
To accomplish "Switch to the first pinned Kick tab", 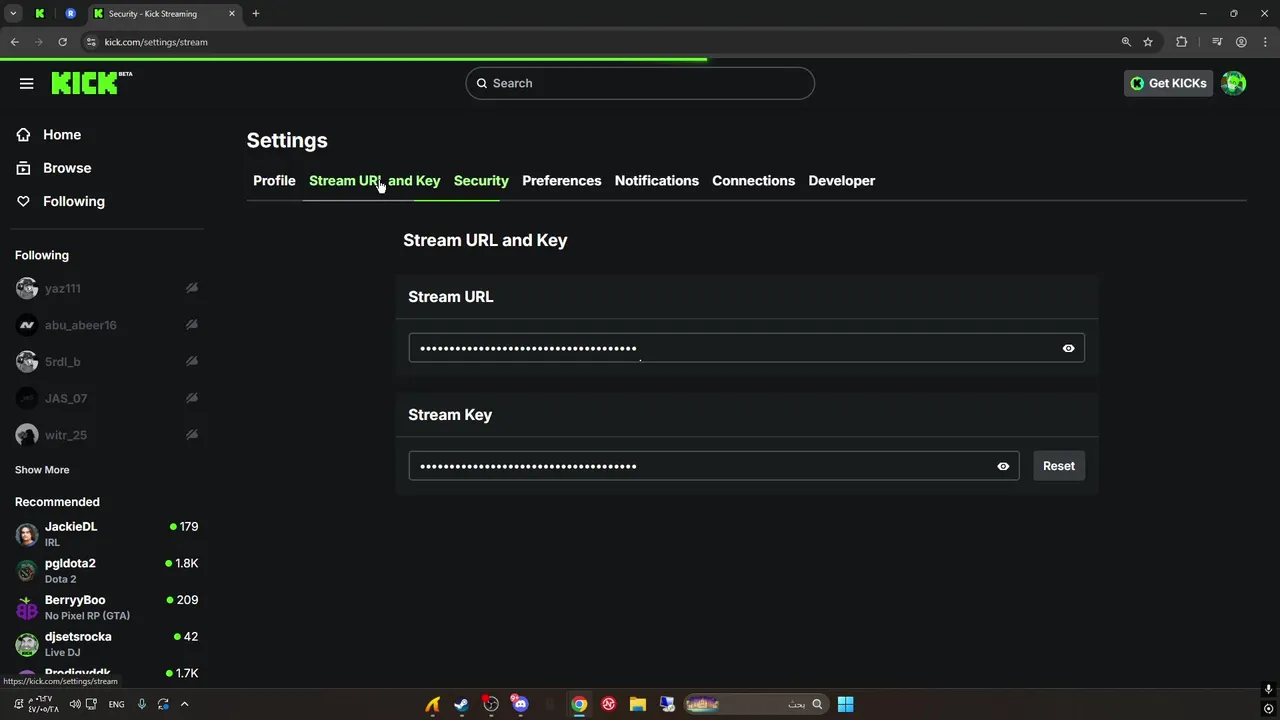I will [x=40, y=14].
